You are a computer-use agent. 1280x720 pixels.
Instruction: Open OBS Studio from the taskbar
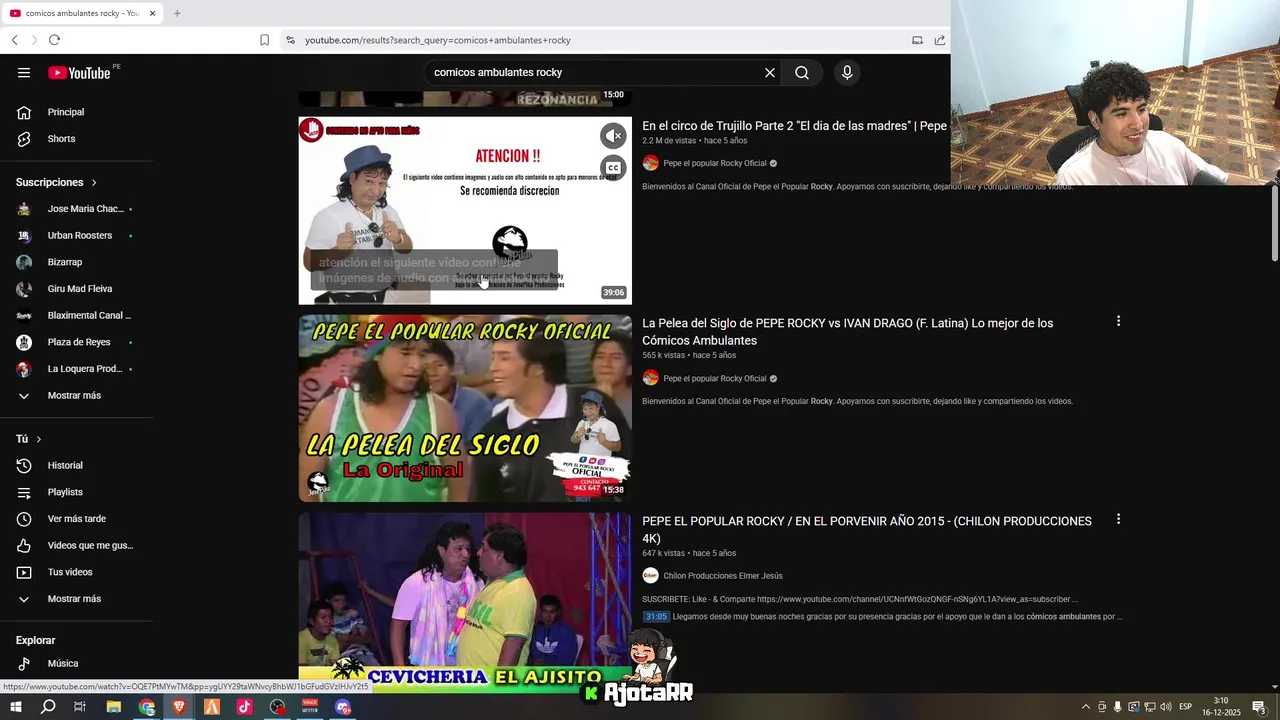[x=277, y=707]
